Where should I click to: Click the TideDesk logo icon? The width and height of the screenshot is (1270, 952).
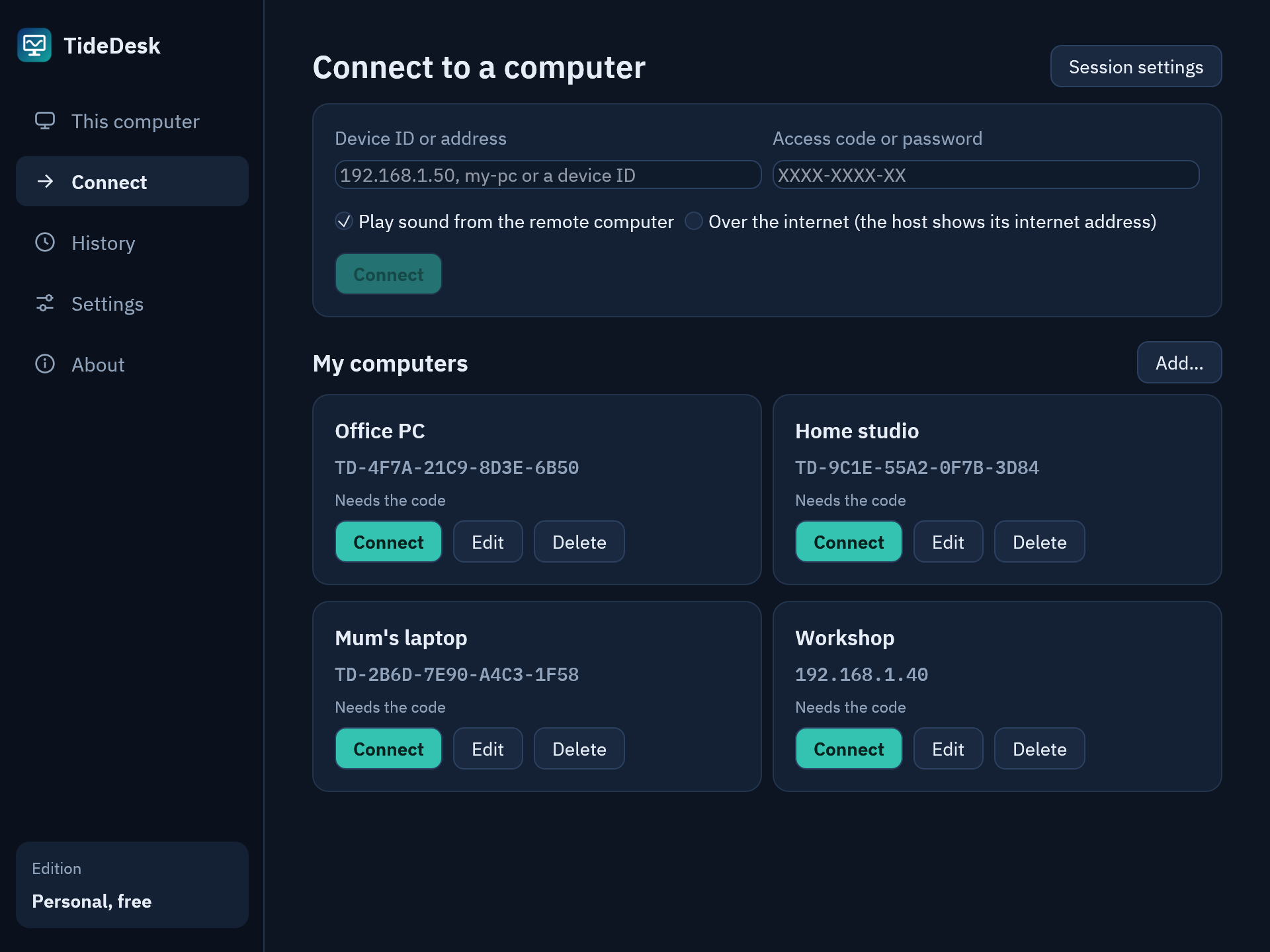point(34,45)
